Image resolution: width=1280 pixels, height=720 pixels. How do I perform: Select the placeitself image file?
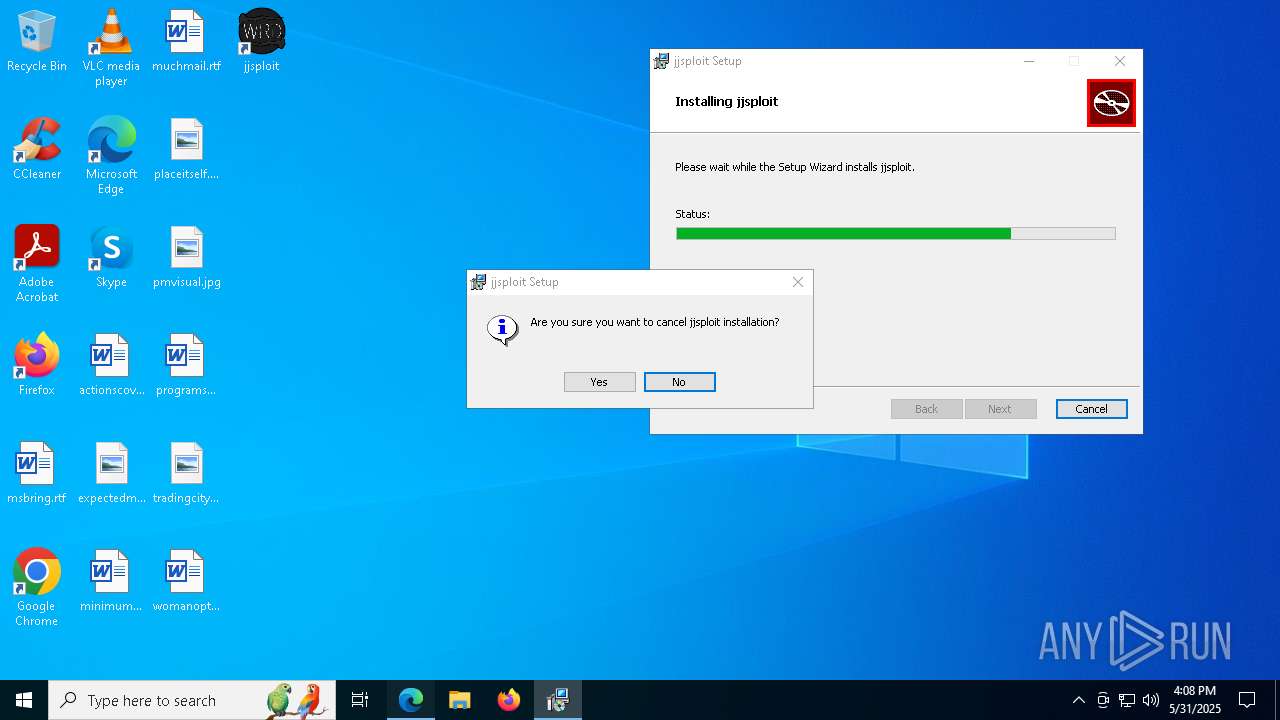(186, 149)
